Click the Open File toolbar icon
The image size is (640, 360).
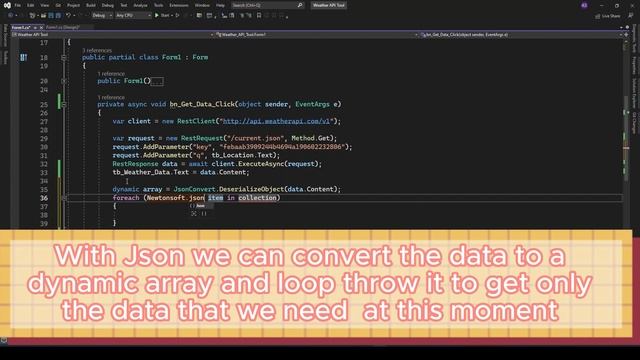tap(43, 16)
